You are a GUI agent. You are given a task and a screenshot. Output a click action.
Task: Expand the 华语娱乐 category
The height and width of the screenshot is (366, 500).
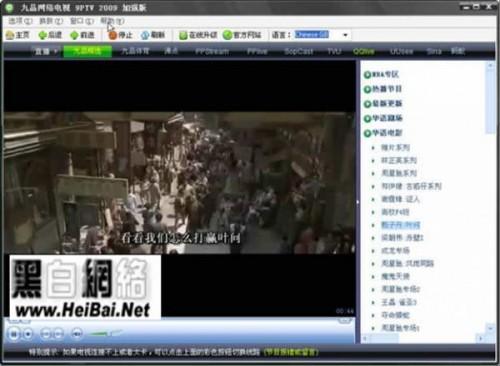point(383,118)
